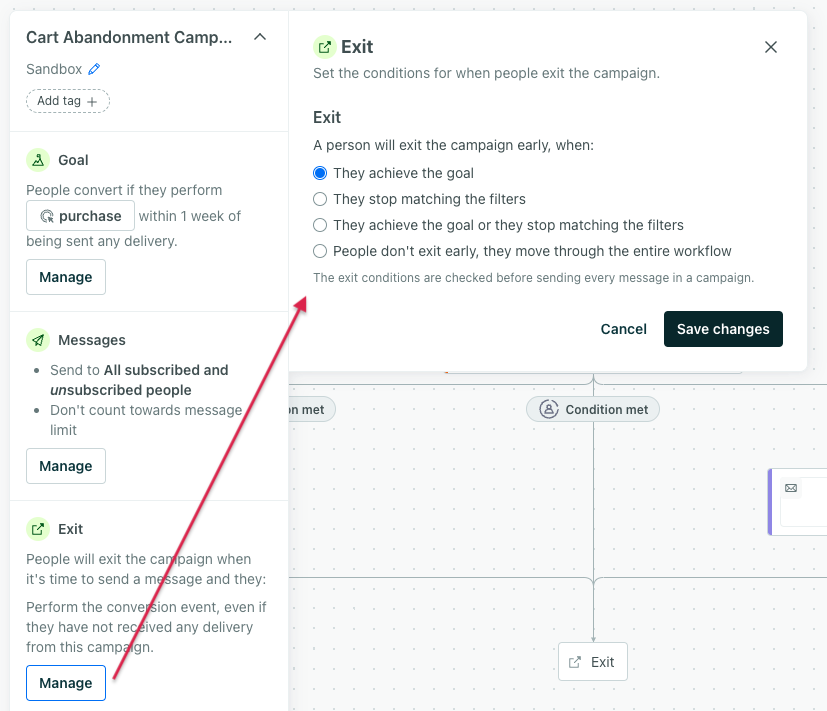Click the pencil icon next to Sandbox

point(95,69)
